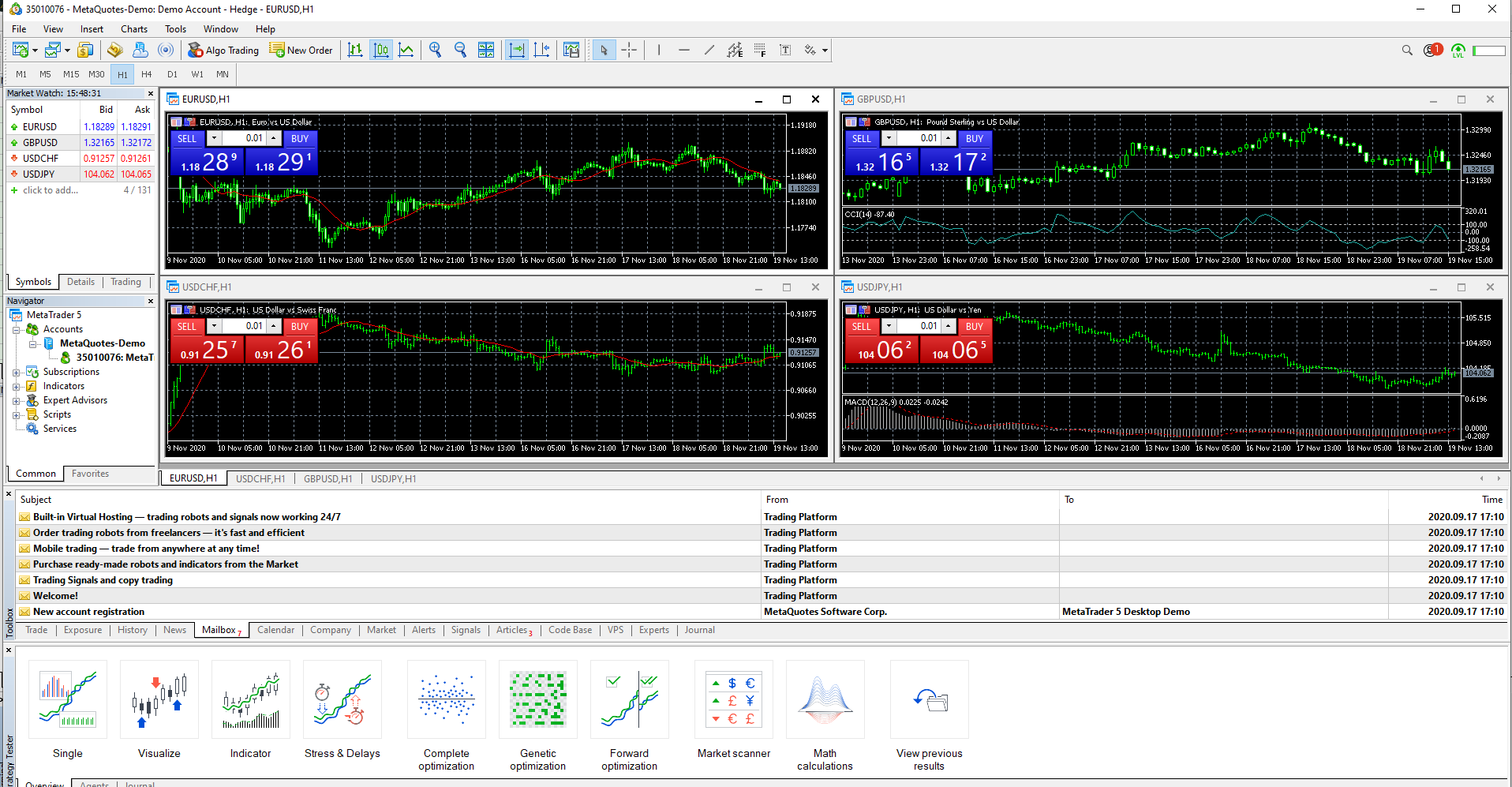Toggle the Algo Trading button

point(223,51)
